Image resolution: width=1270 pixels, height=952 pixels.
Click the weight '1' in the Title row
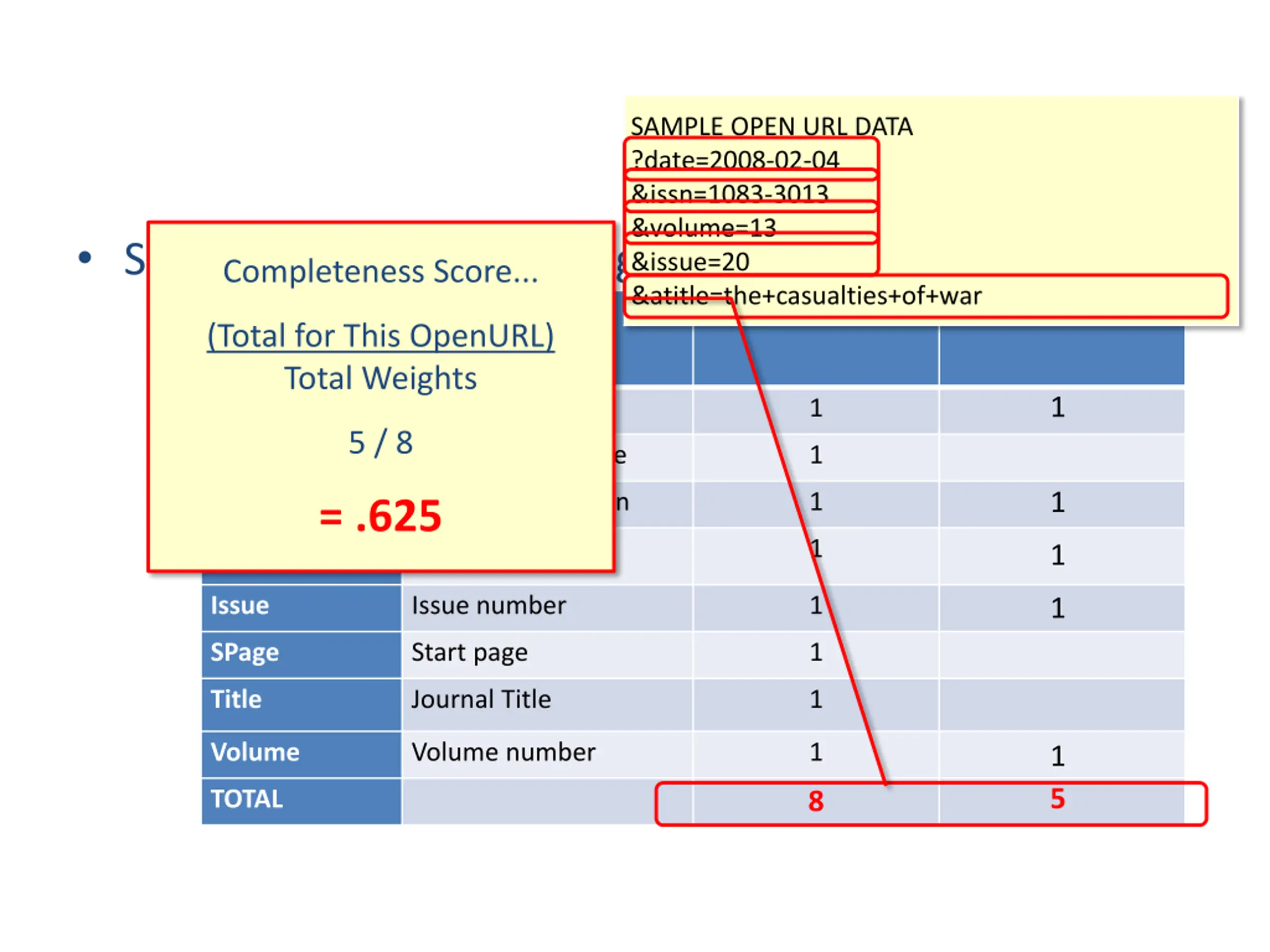(x=816, y=700)
